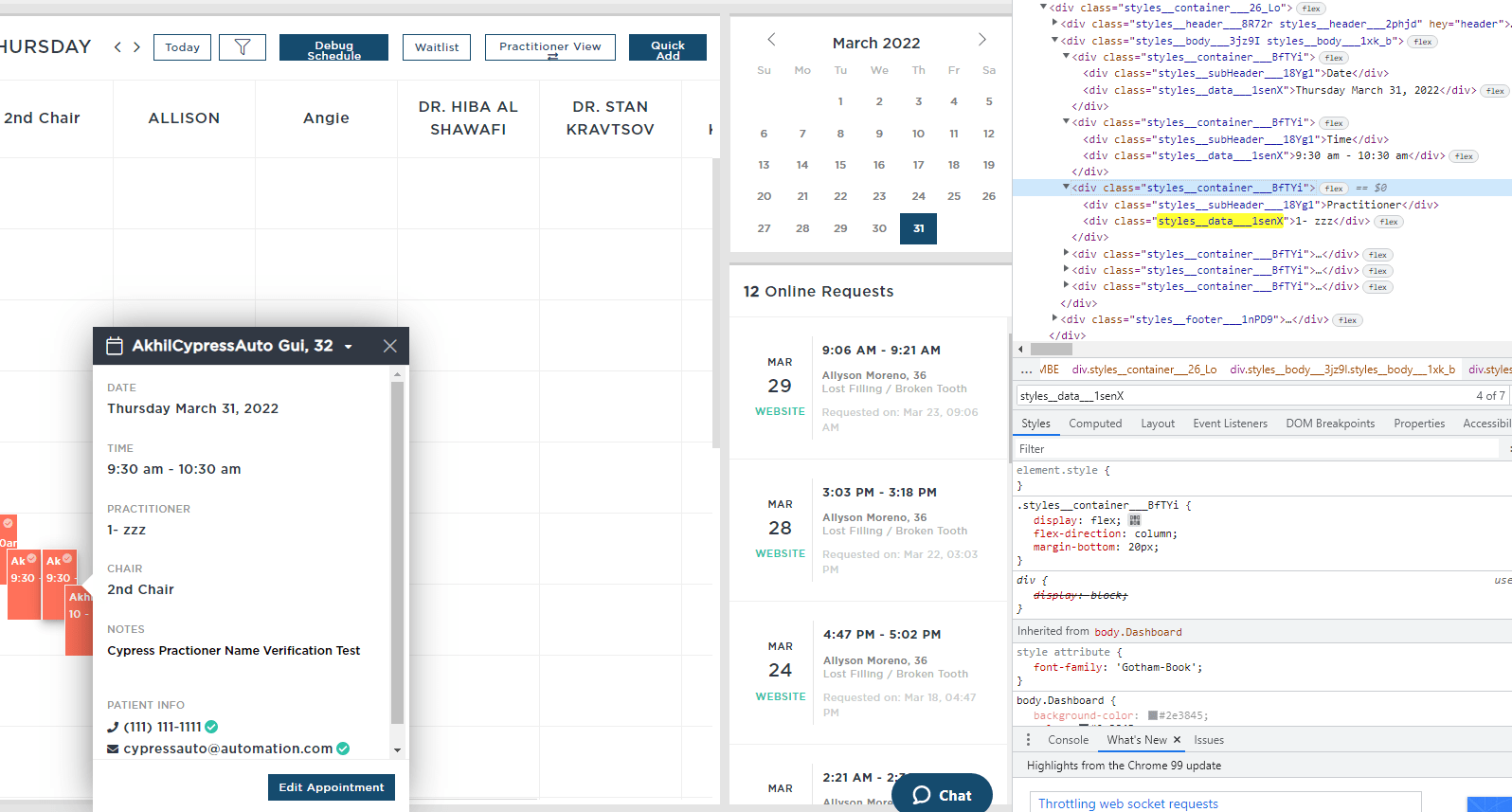Click the red Ak 9:30 appointment block
The width and height of the screenshot is (1512, 812).
tap(24, 584)
